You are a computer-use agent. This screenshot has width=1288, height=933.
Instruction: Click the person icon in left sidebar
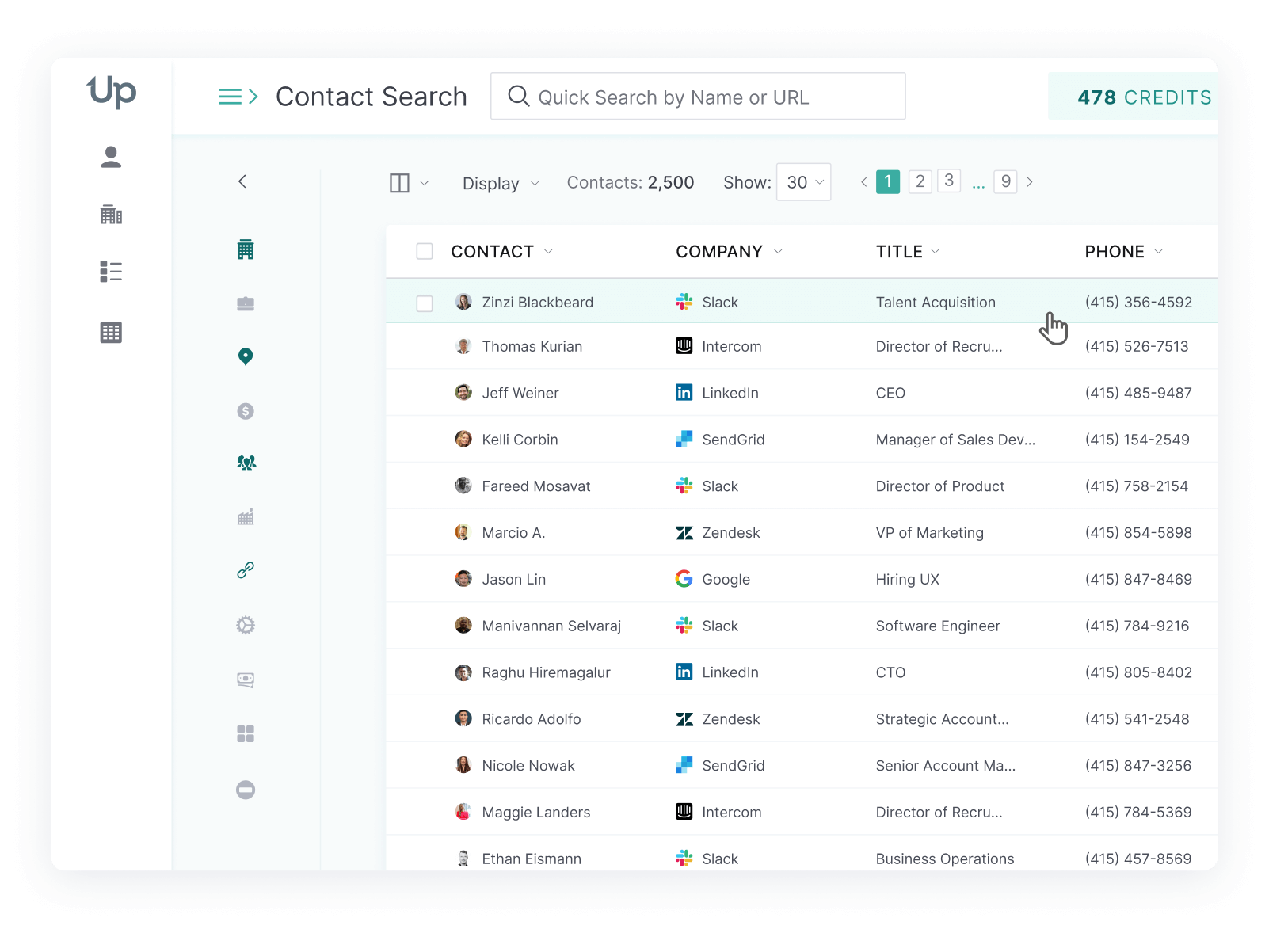[111, 157]
